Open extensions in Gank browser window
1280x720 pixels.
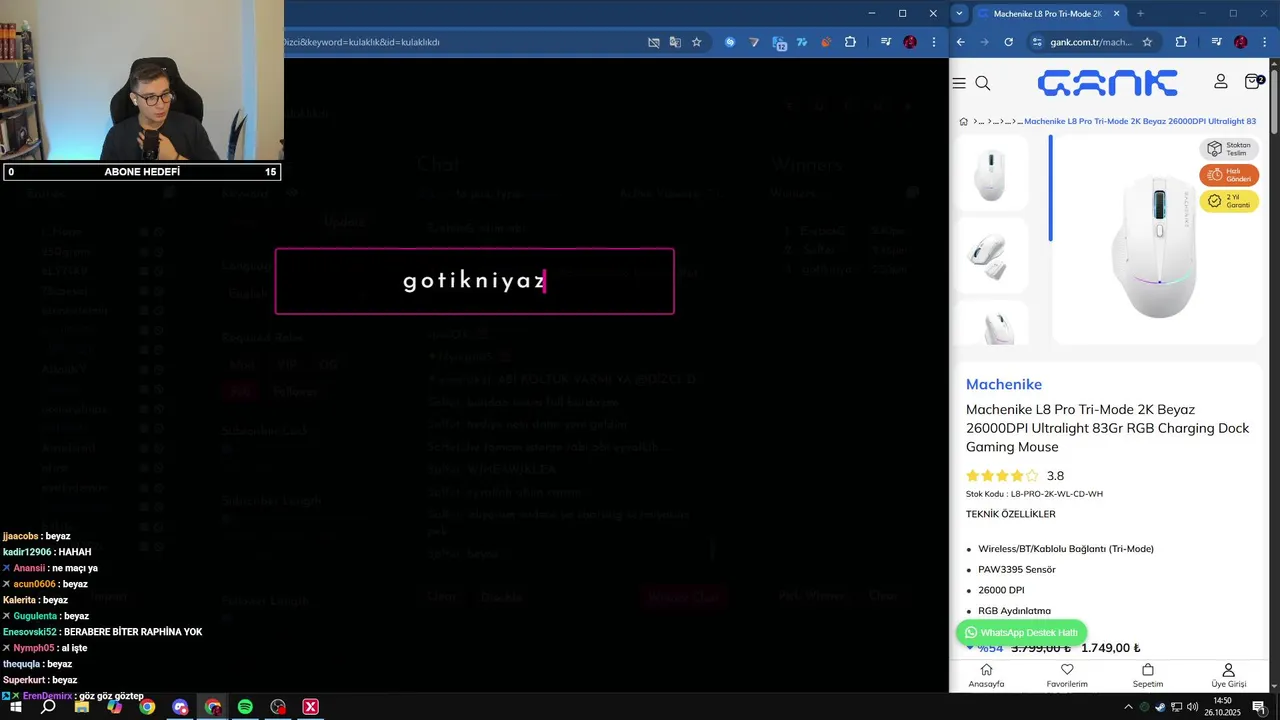(1181, 42)
